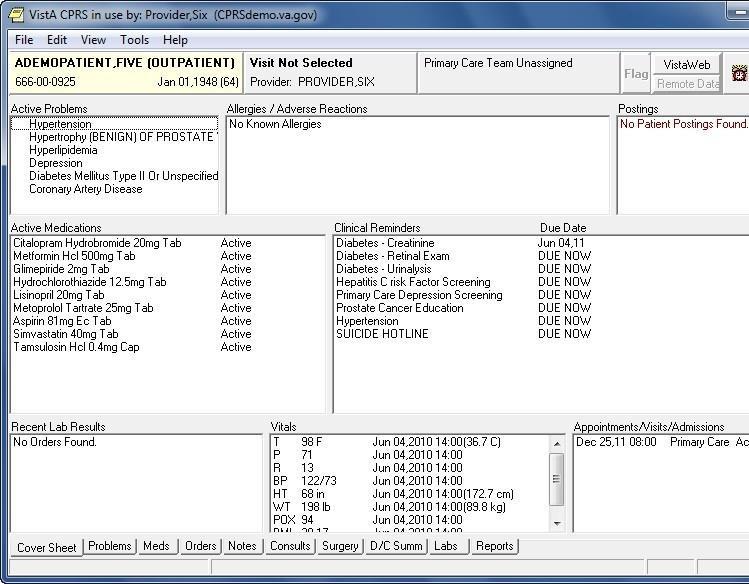Switch to the Problems tab
Screen dimensions: 749x584
pos(110,546)
